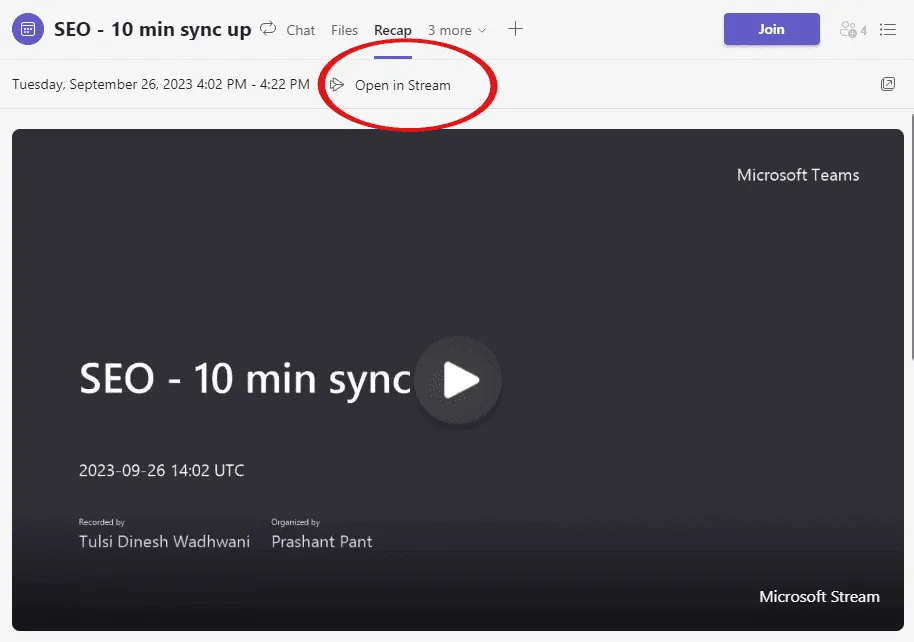914x642 pixels.
Task: Open the Files tab
Action: [x=344, y=30]
